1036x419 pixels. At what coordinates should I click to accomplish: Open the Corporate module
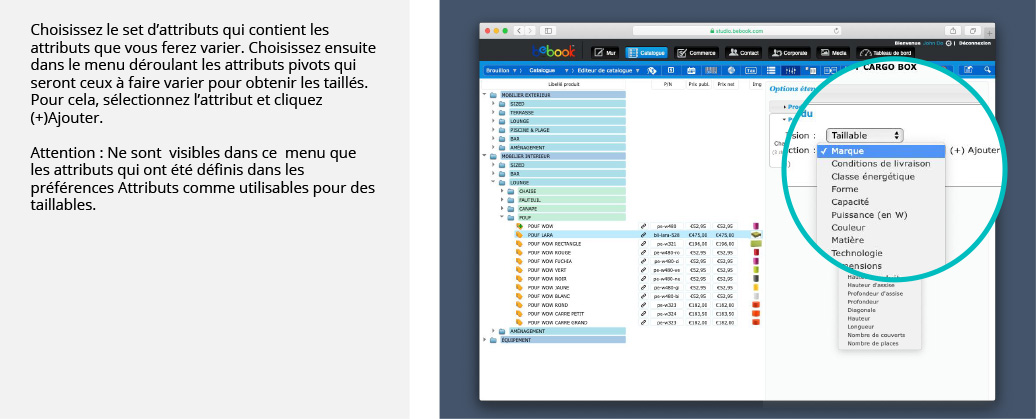(x=789, y=52)
